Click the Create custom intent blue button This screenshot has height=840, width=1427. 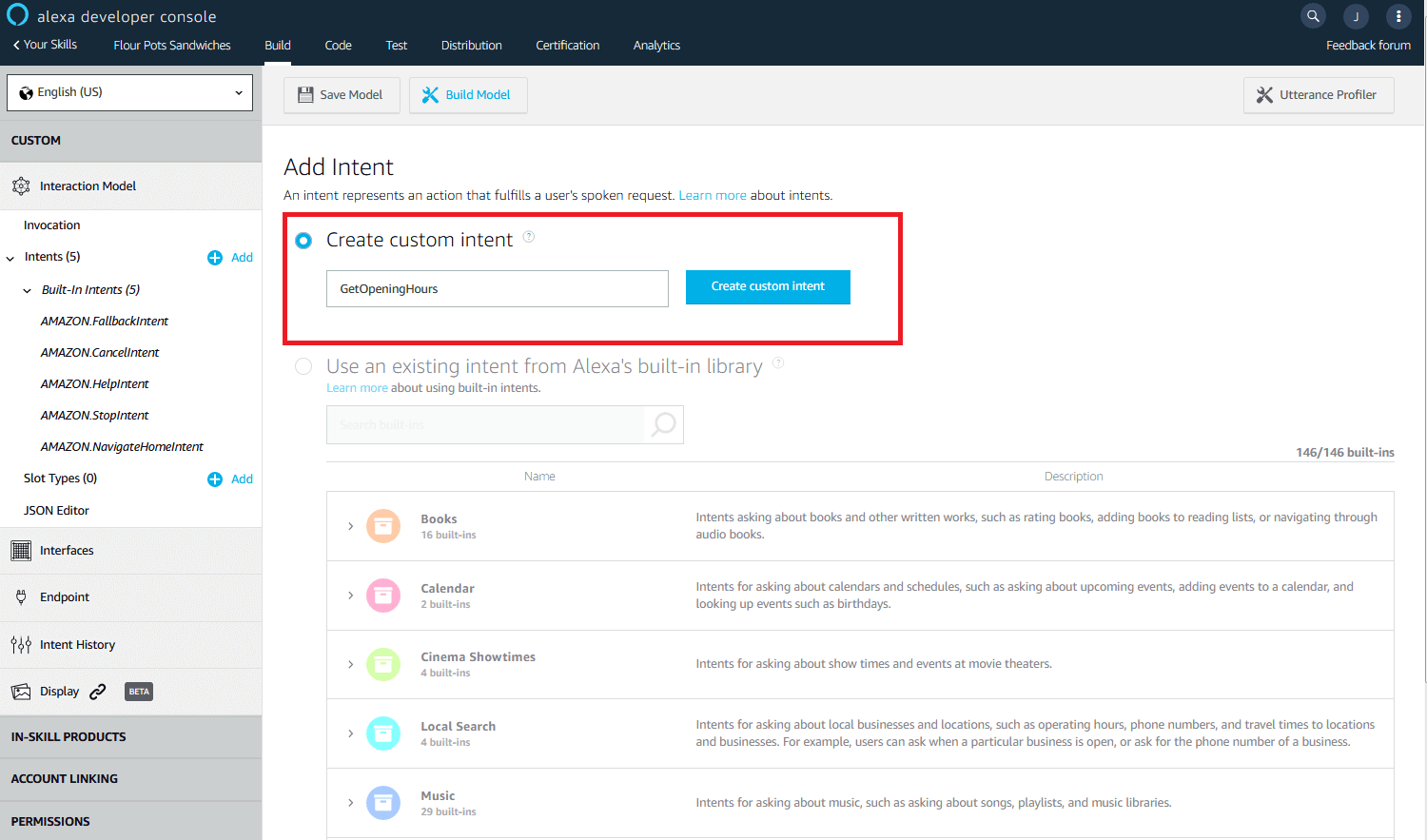point(768,286)
